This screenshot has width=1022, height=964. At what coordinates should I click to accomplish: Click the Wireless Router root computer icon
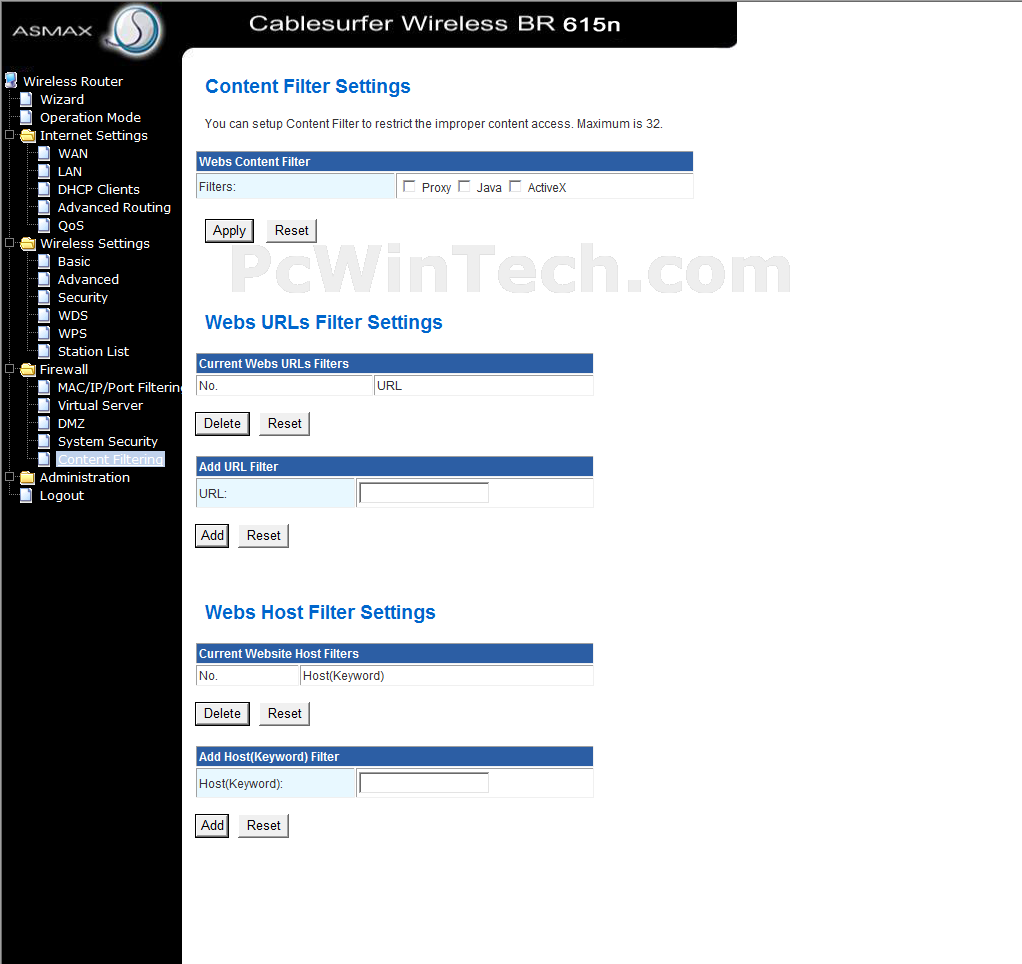coord(11,81)
